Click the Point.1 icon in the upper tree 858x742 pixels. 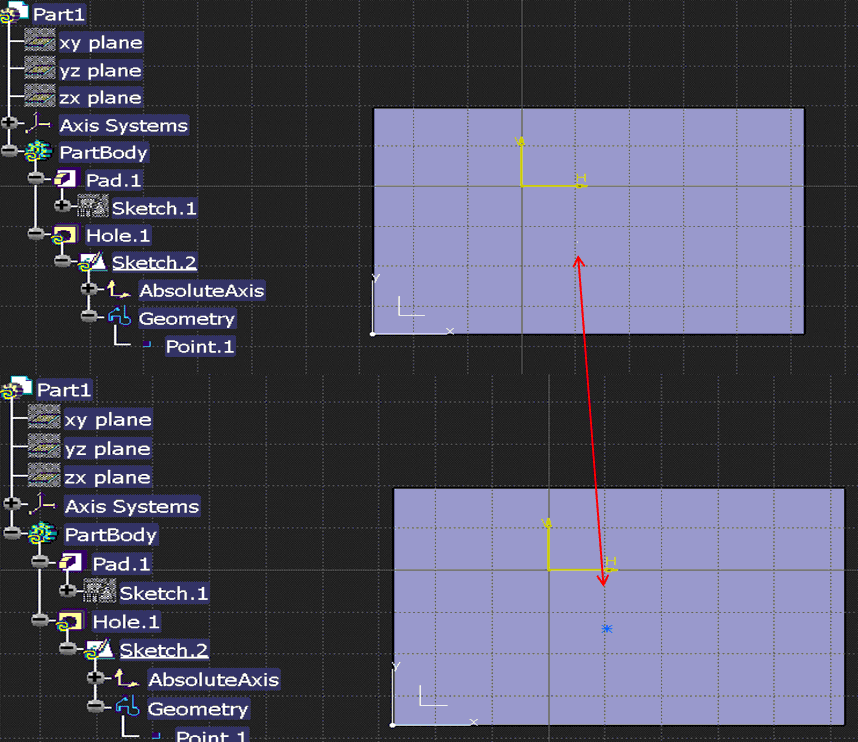pyautogui.click(x=147, y=344)
